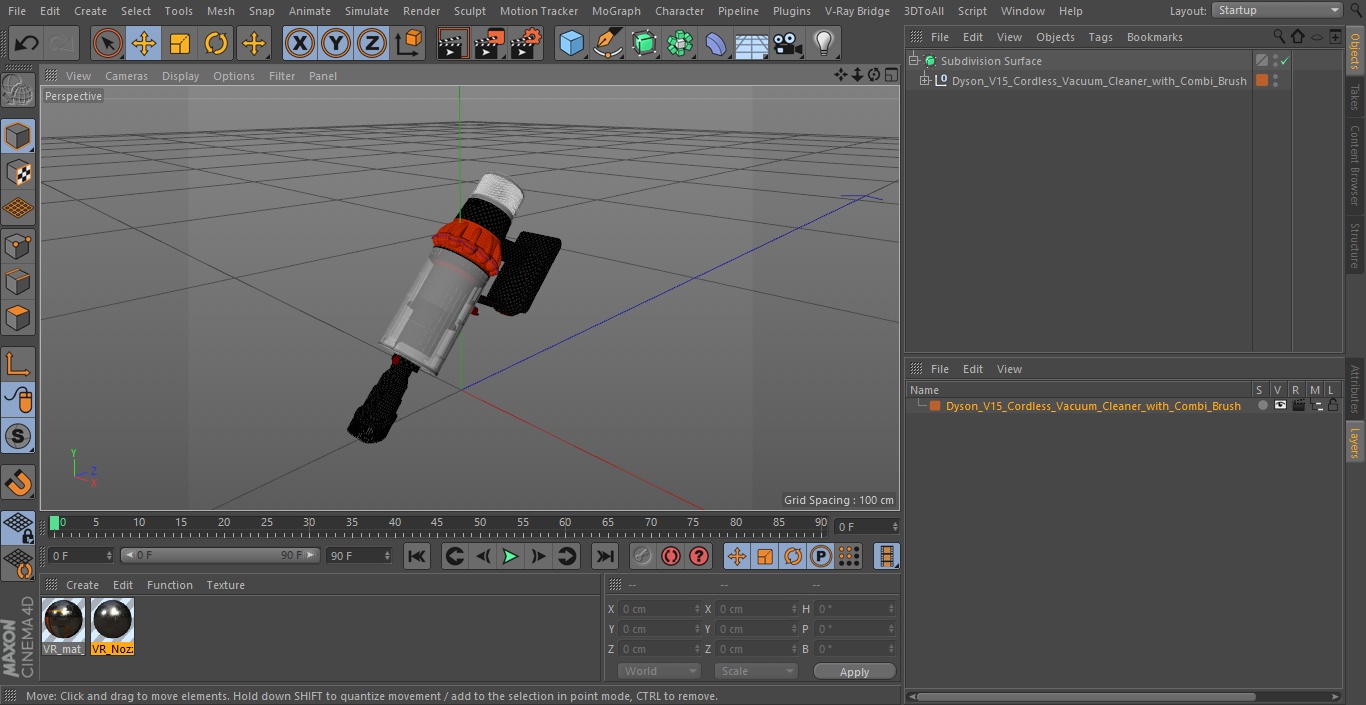Activate the Move tool
The height and width of the screenshot is (705, 1366).
click(x=144, y=43)
